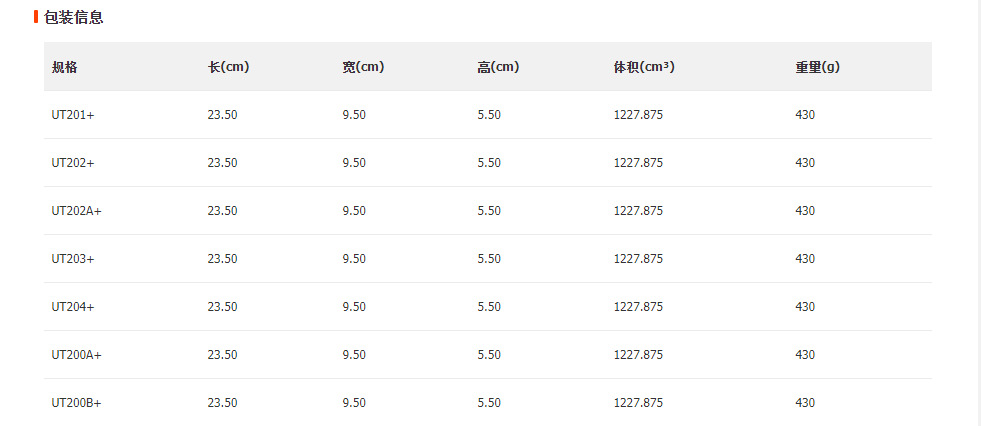The image size is (981, 426).
Task: Select the UT202+ spec cell
Action: point(73,163)
